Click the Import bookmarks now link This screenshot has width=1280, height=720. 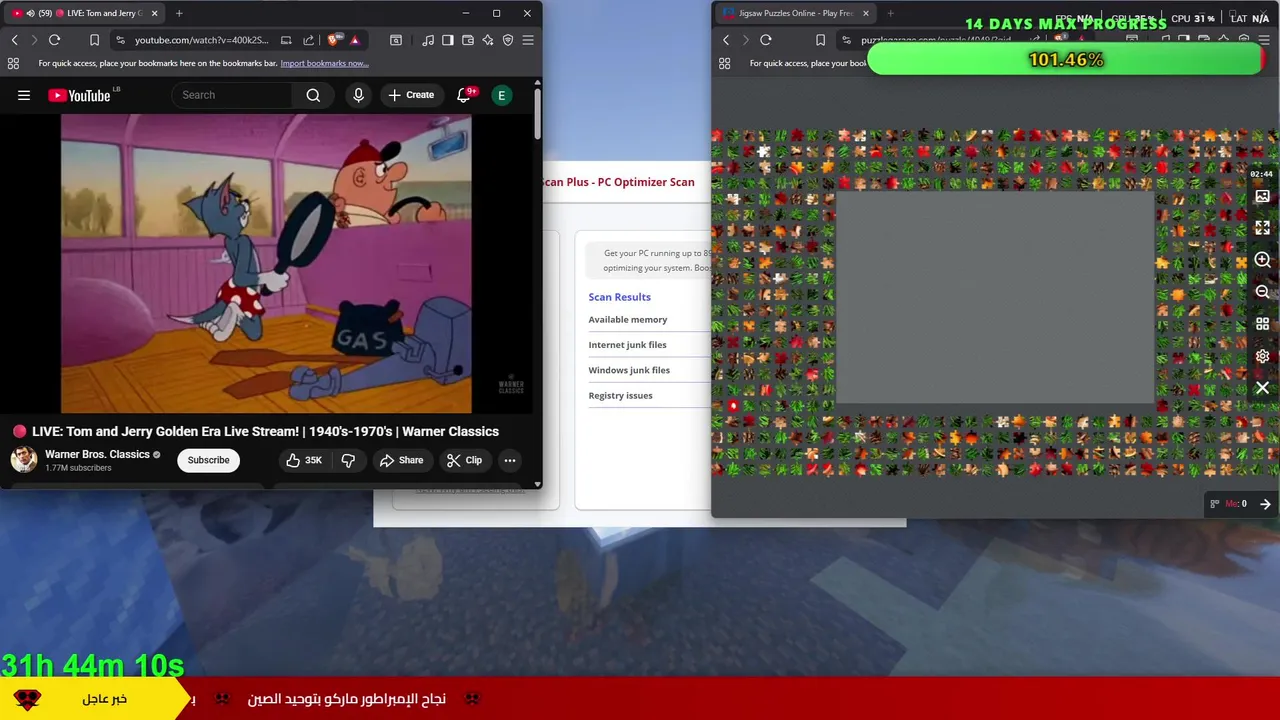click(x=324, y=63)
